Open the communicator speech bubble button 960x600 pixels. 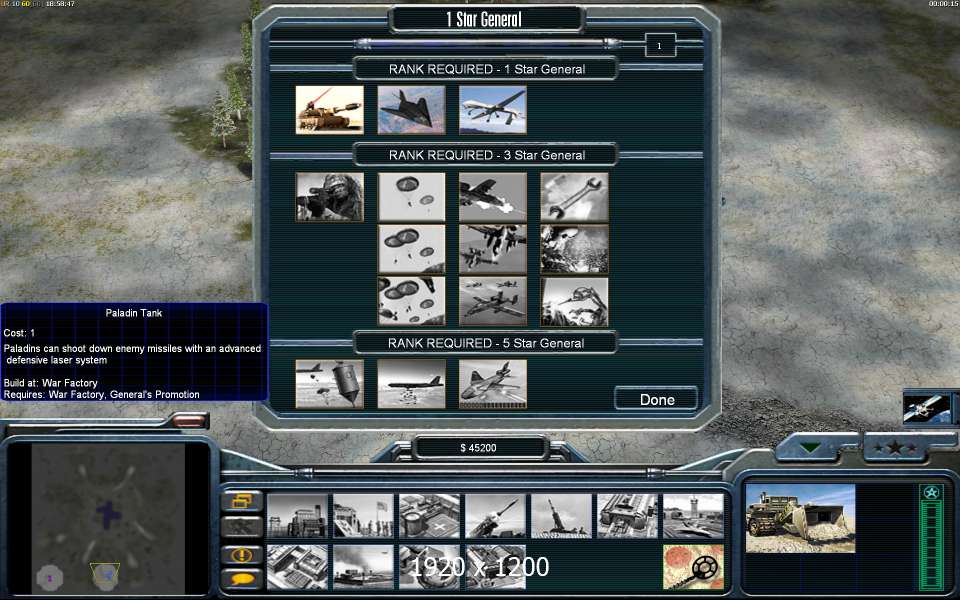pos(242,579)
